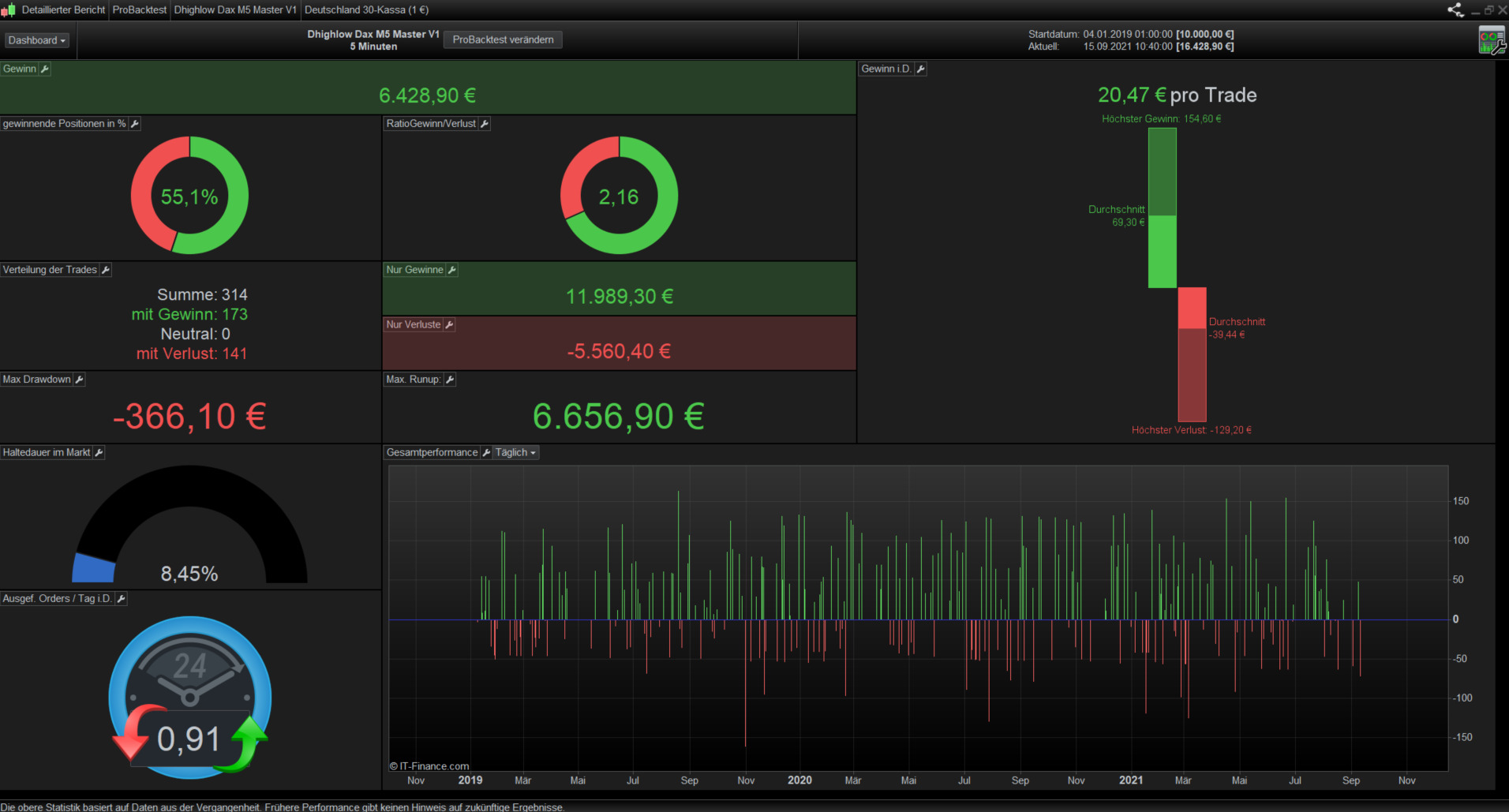Click the 5 Minuten timeframe label
The image size is (1509, 812).
coord(373,47)
